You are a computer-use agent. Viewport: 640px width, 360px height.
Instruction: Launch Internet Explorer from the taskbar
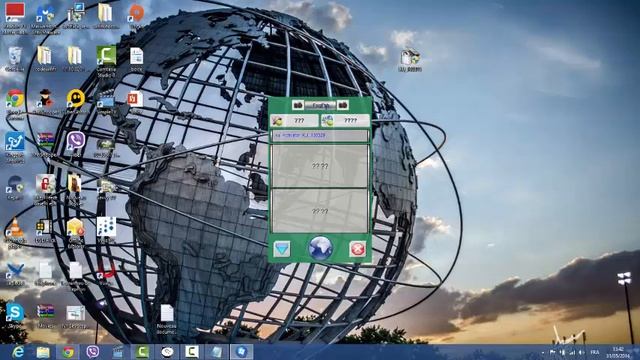point(18,352)
